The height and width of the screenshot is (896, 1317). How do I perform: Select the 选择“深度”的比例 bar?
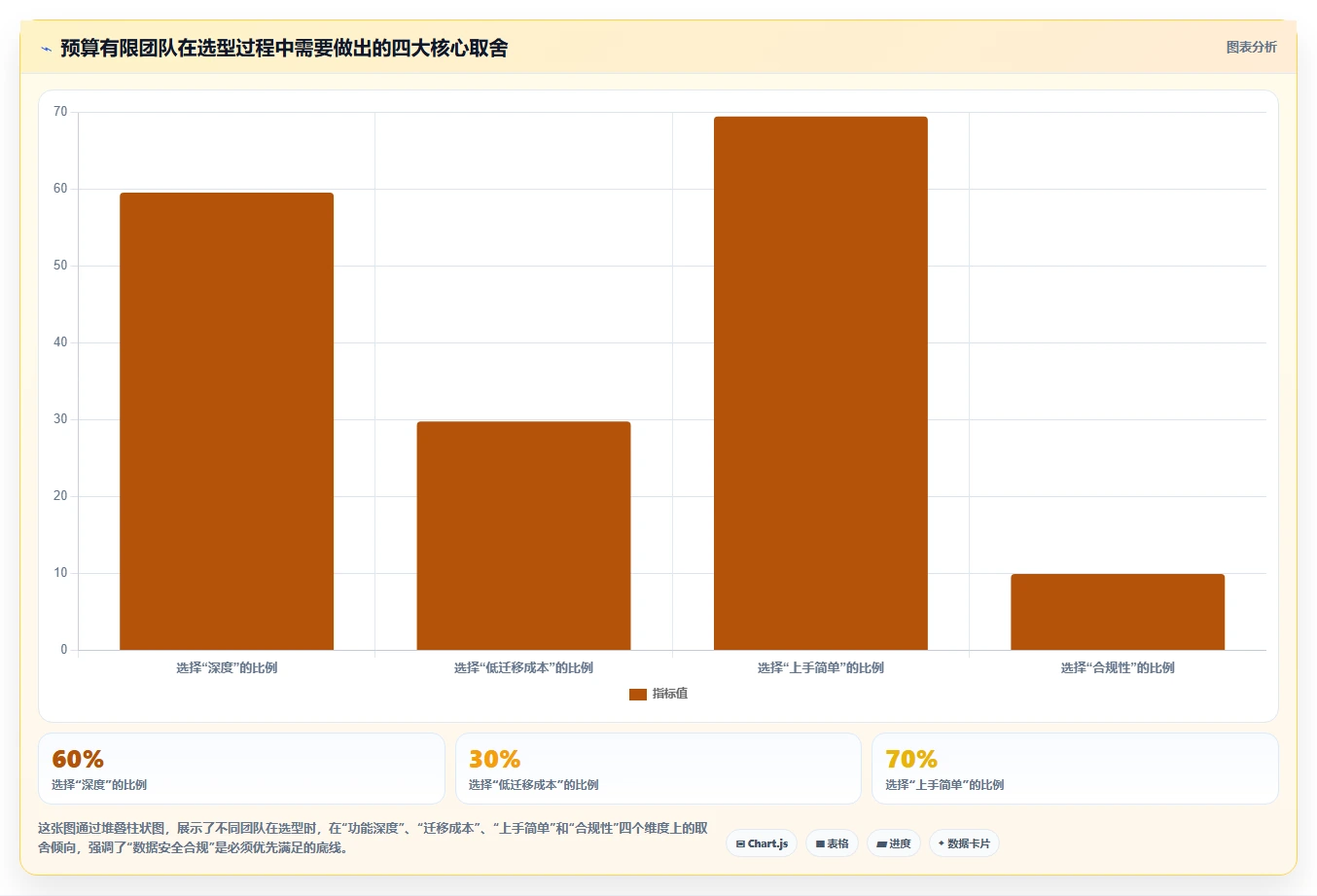[227, 421]
